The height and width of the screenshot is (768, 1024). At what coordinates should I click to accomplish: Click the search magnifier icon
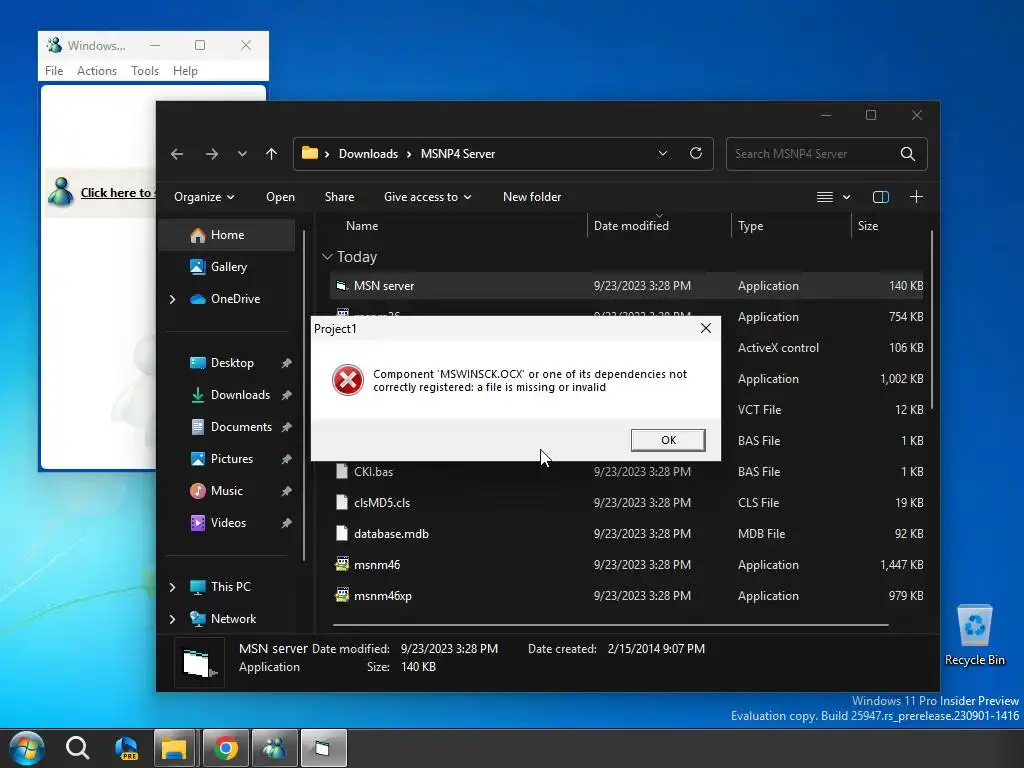[908, 154]
